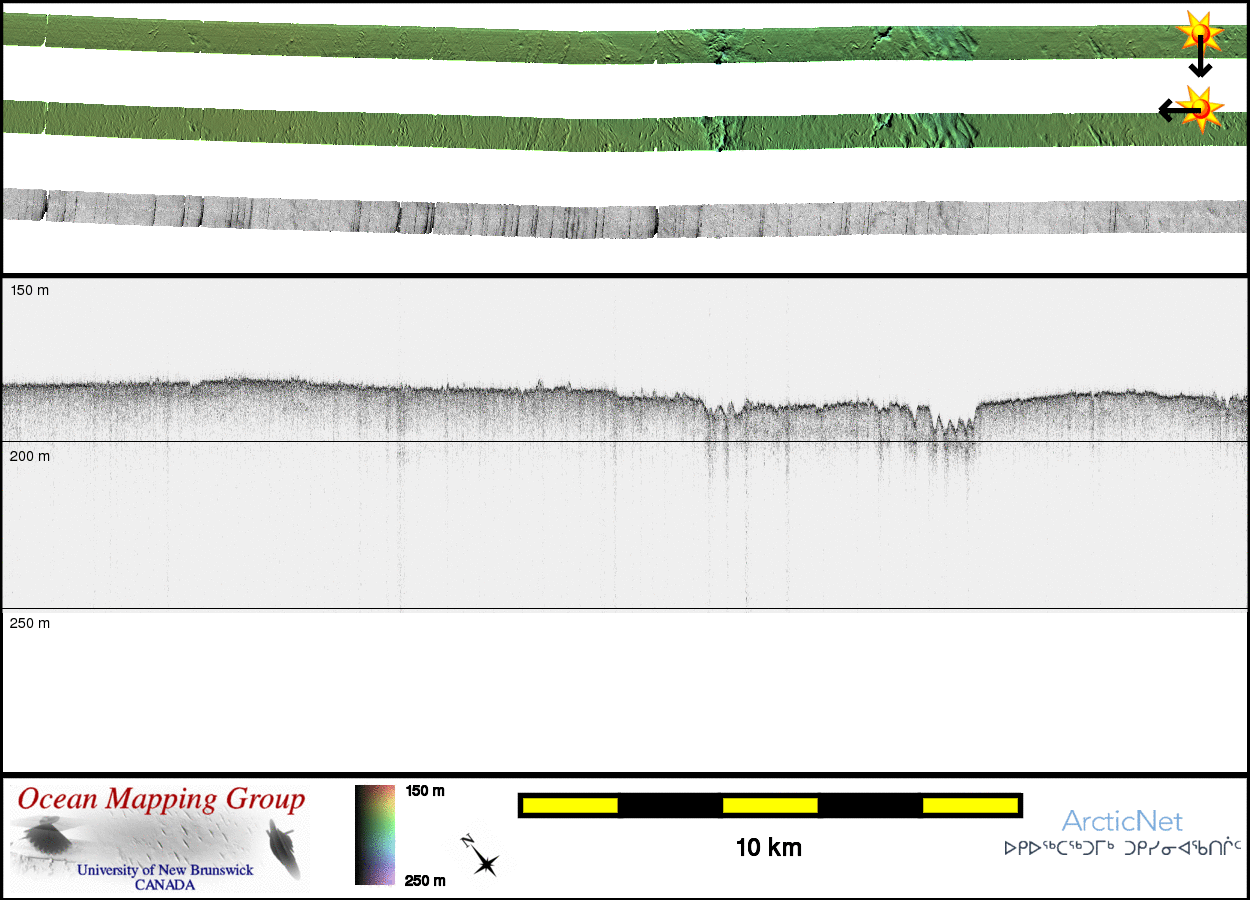1250x900 pixels.
Task: Click the grayscale backscatter strip
Action: click(625, 218)
